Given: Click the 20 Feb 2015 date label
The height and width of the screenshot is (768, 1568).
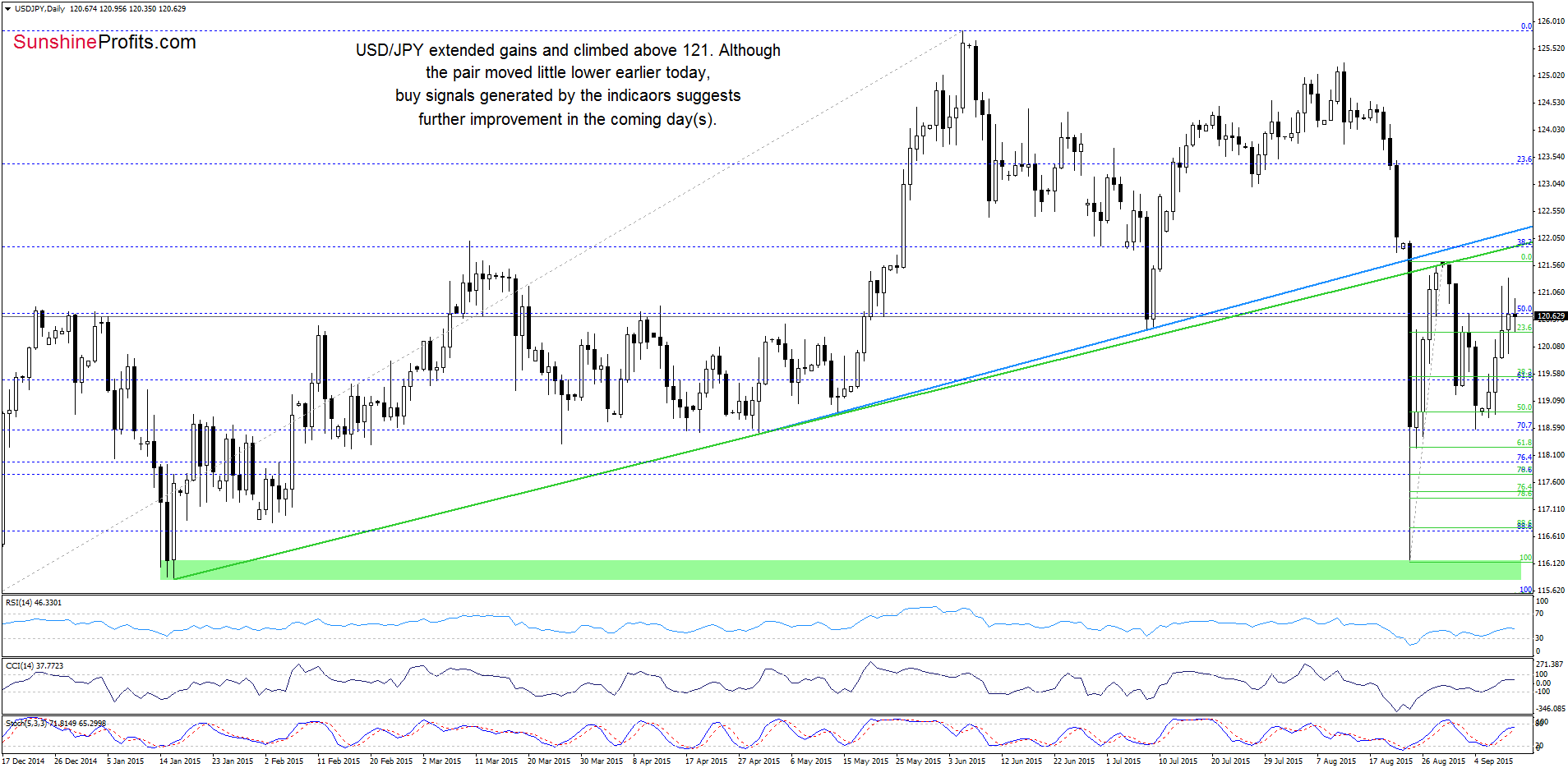Looking at the screenshot, I should point(391,761).
